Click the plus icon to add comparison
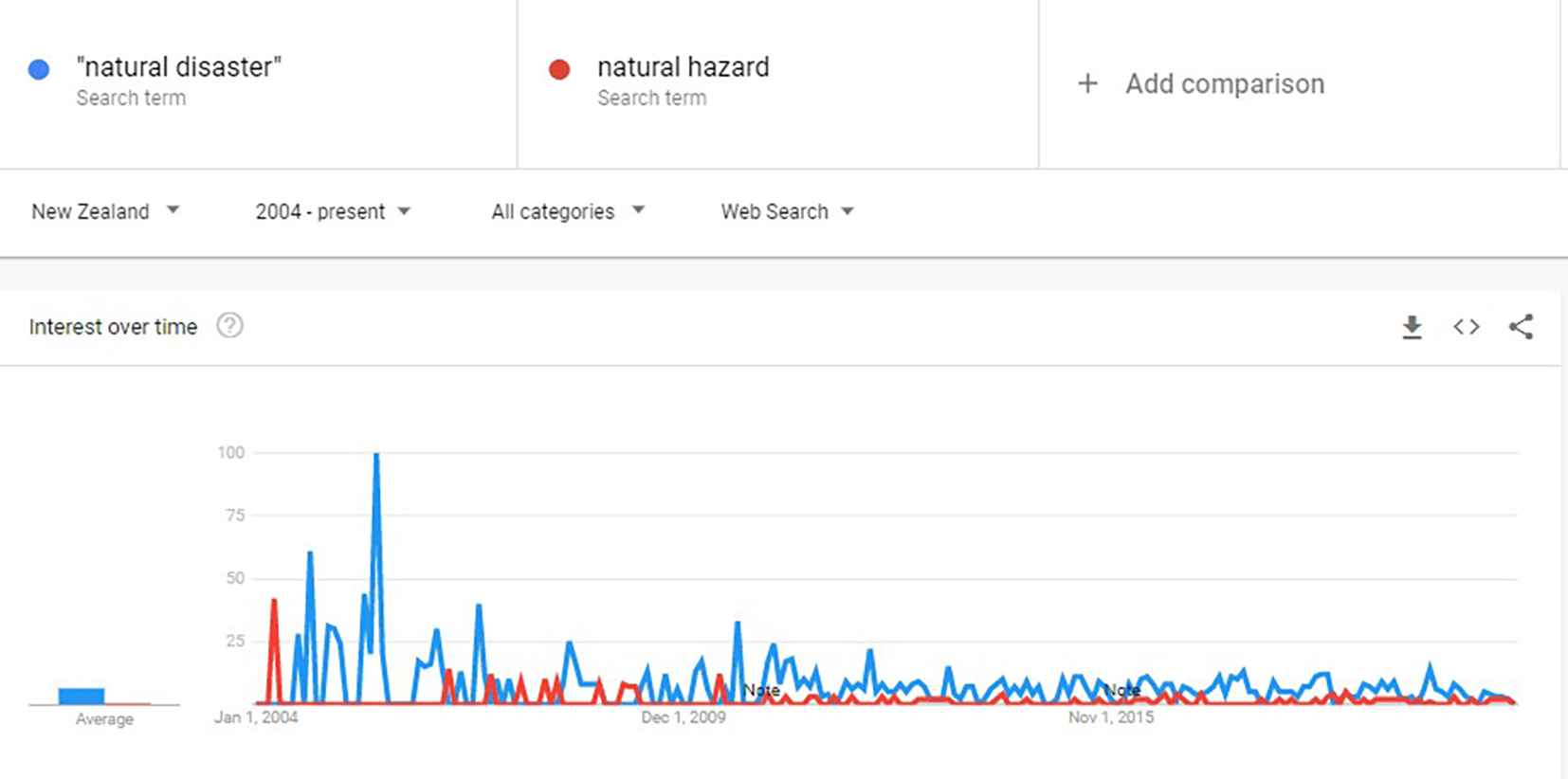Image resolution: width=1568 pixels, height=779 pixels. pyautogui.click(x=1087, y=83)
